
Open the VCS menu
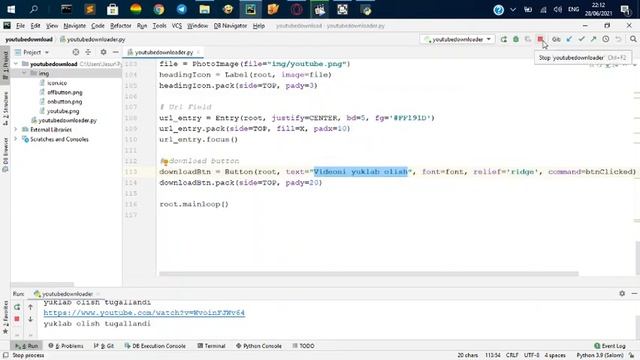[x=177, y=26]
